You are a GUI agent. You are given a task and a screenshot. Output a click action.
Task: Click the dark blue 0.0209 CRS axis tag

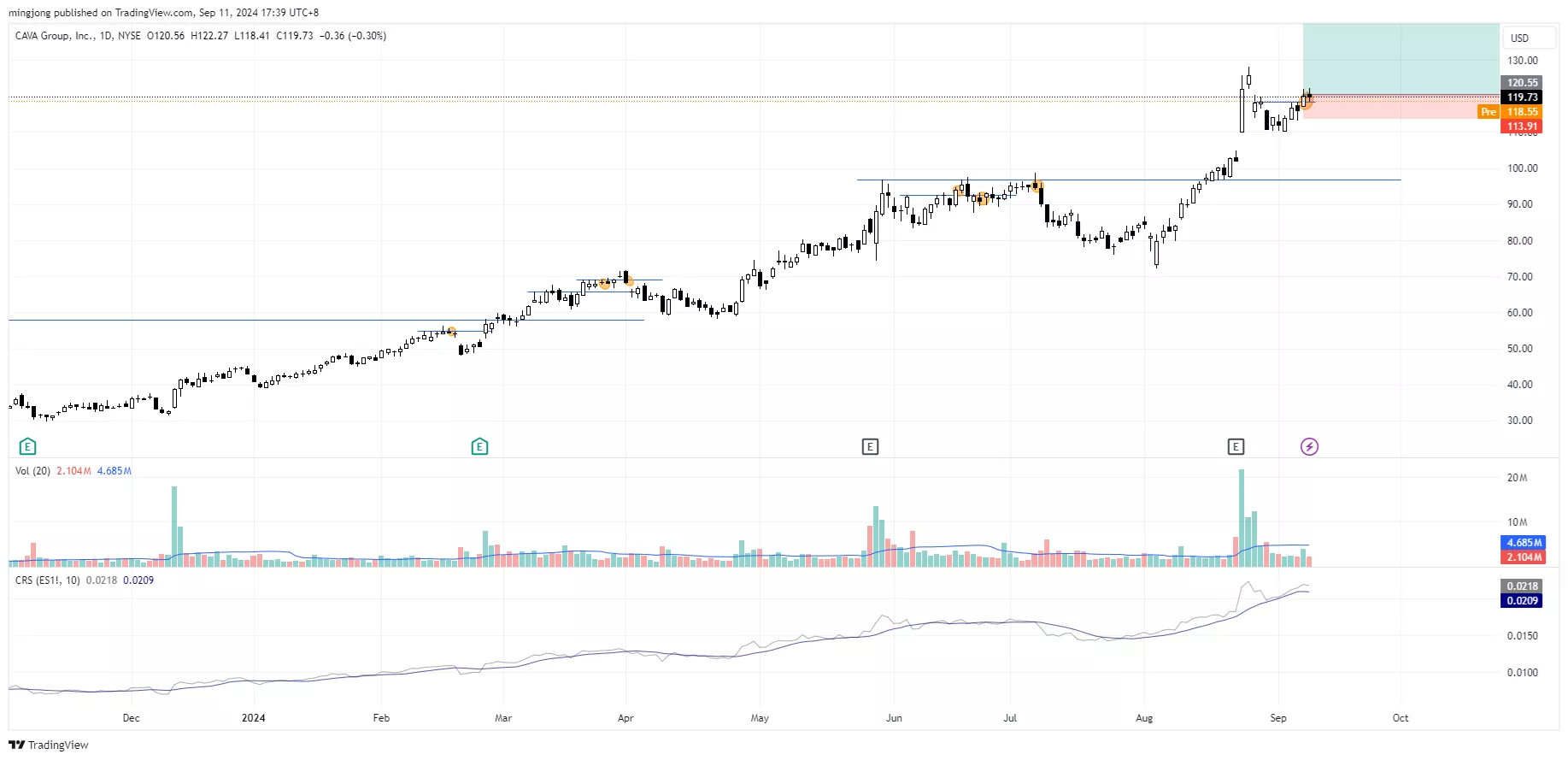click(x=1522, y=601)
